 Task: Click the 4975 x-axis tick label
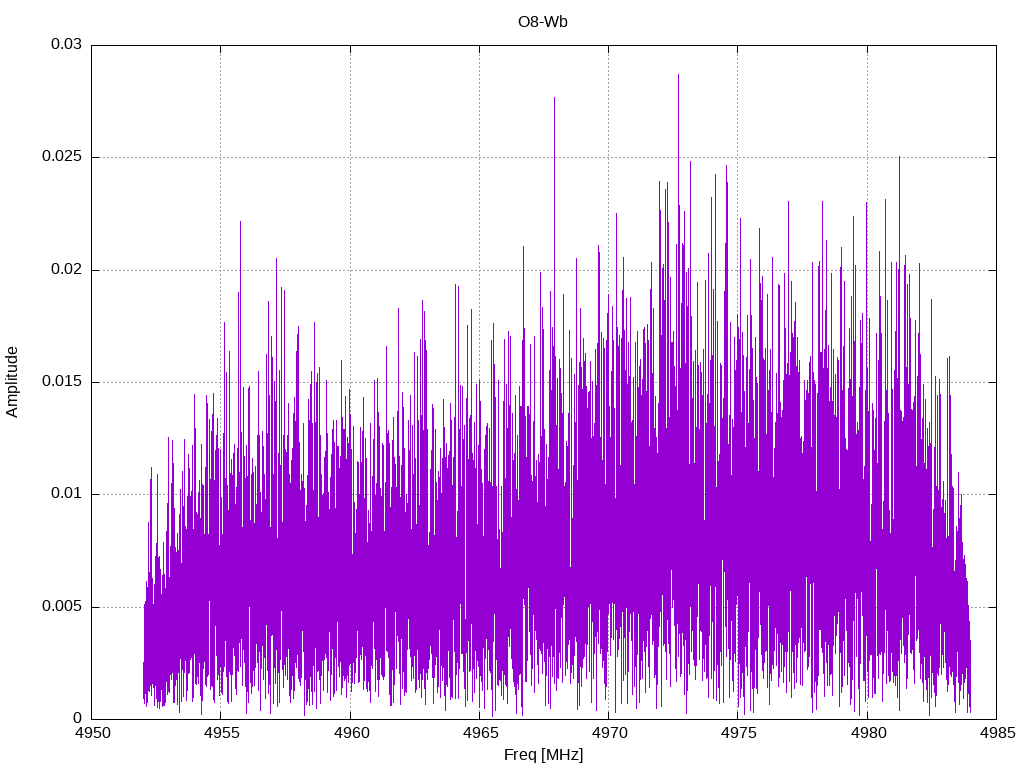click(x=738, y=733)
